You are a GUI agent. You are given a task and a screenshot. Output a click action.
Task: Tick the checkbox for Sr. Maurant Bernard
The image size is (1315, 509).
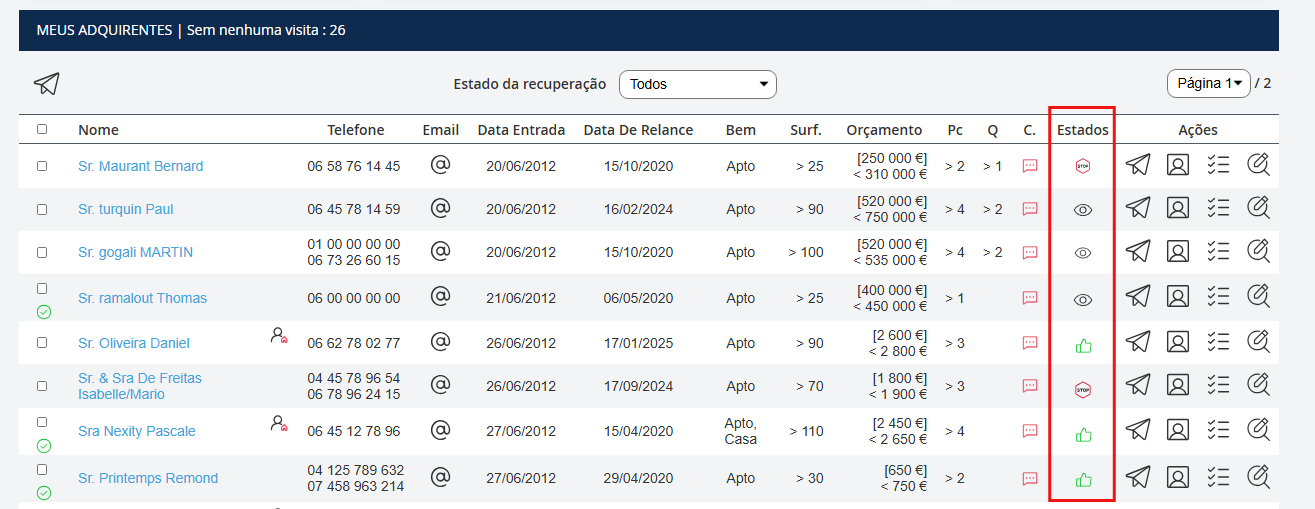[x=42, y=166]
